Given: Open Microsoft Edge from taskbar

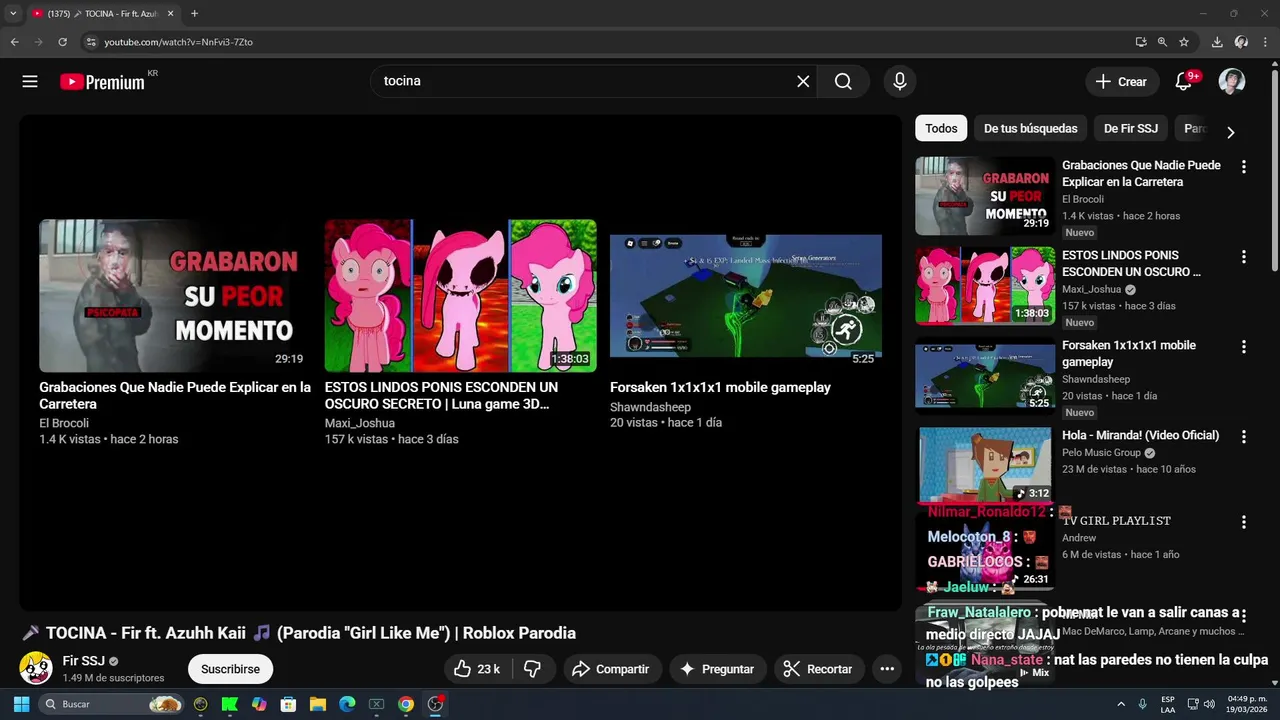Looking at the screenshot, I should coord(346,704).
